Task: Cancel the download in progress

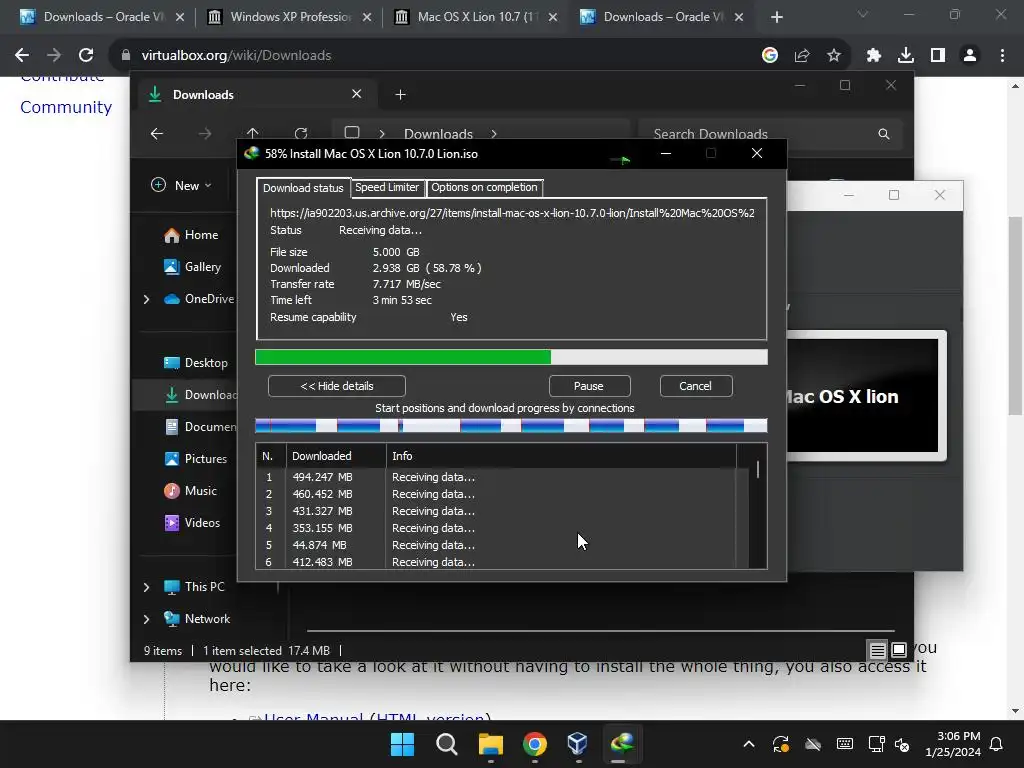Action: tap(696, 386)
